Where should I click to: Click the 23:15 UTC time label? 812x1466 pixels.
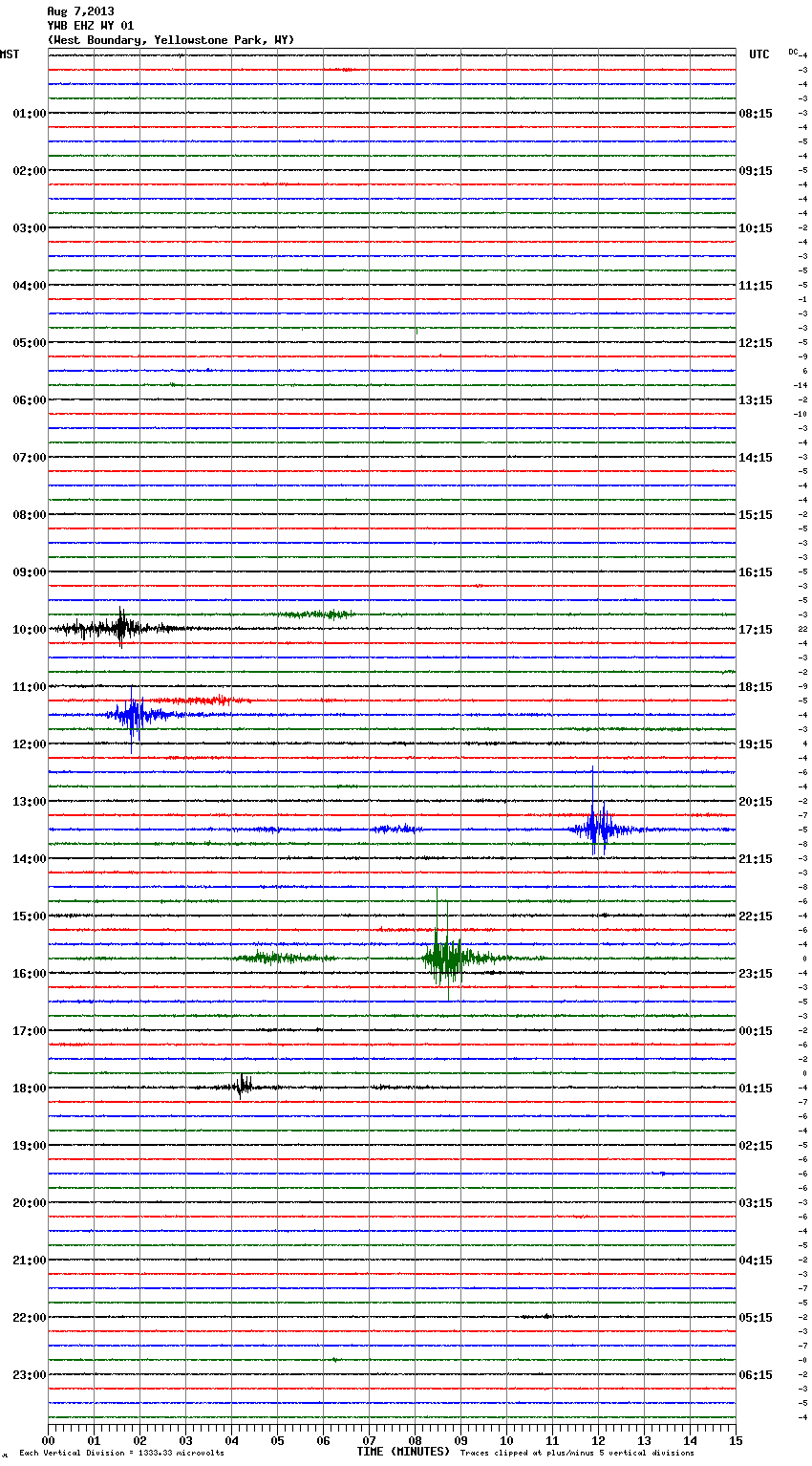[x=756, y=974]
